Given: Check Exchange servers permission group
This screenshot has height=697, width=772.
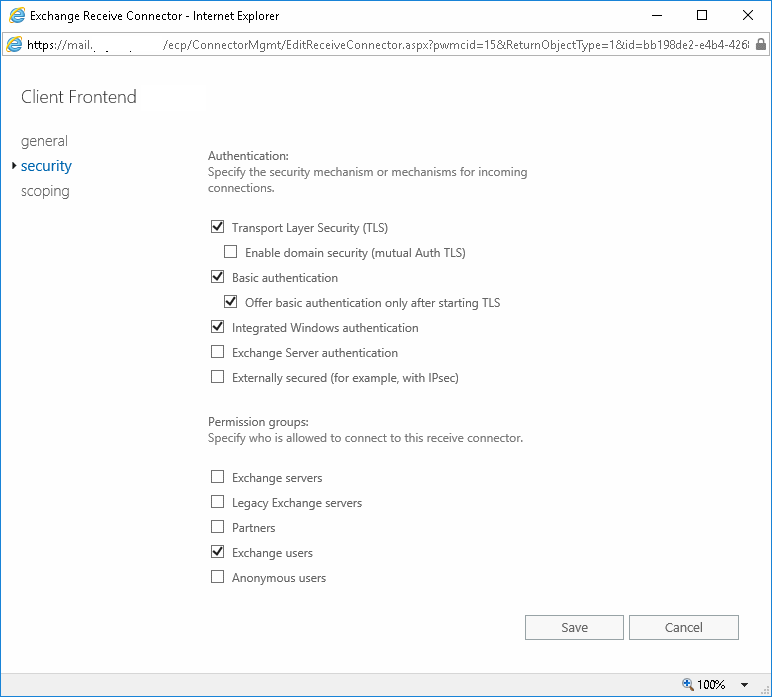Looking at the screenshot, I should pos(218,477).
